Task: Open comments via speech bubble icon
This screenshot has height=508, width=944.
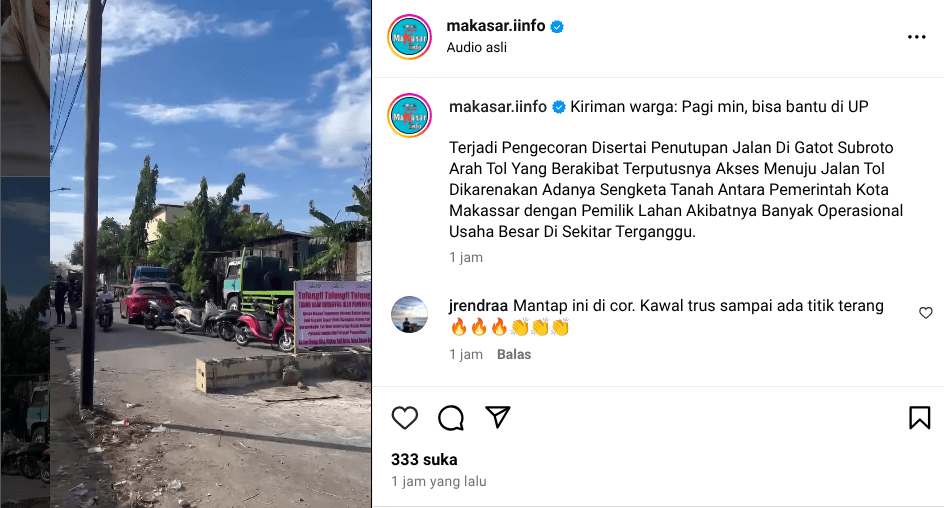Action: pos(451,418)
